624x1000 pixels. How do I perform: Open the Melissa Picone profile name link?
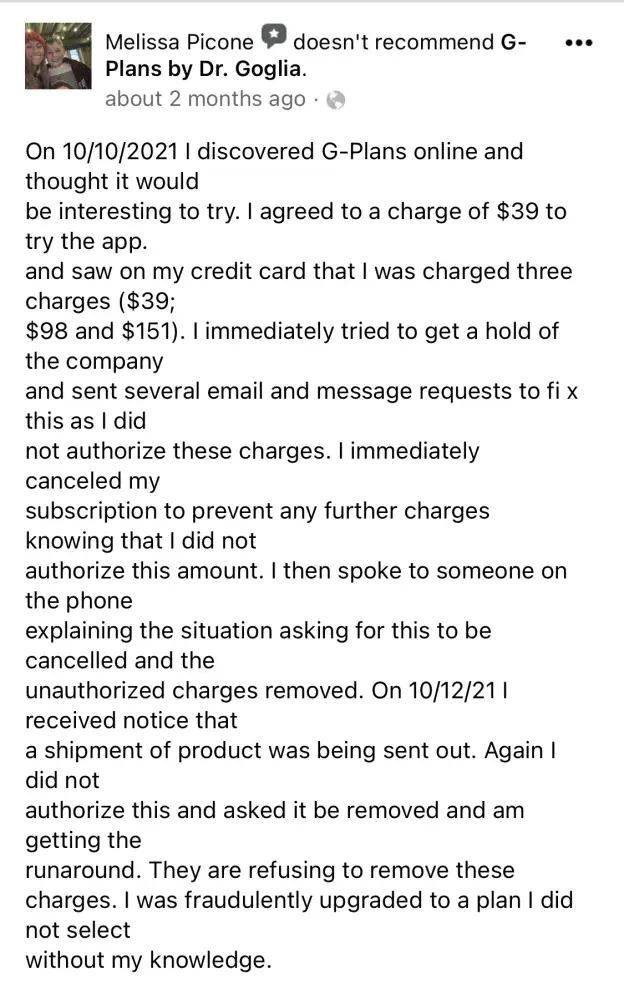coord(179,42)
